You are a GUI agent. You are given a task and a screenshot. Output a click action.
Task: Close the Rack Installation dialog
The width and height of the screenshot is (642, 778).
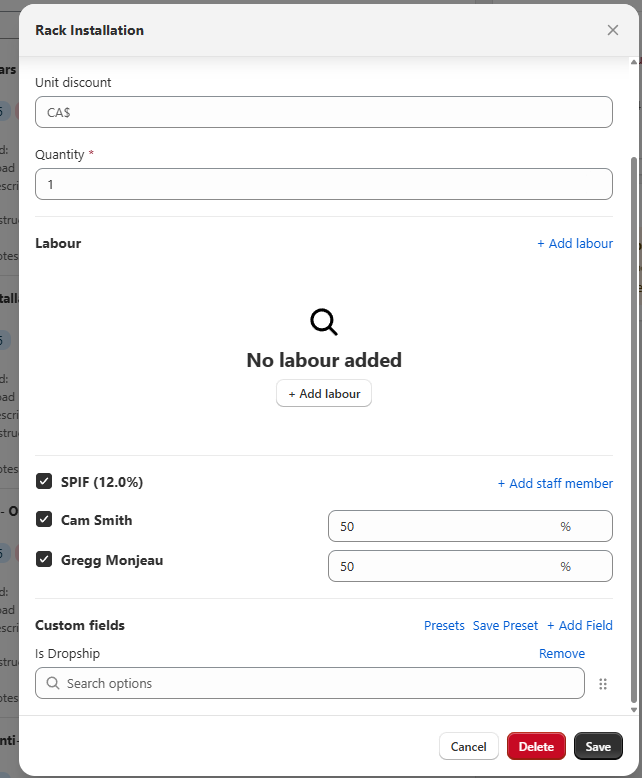[x=613, y=30]
